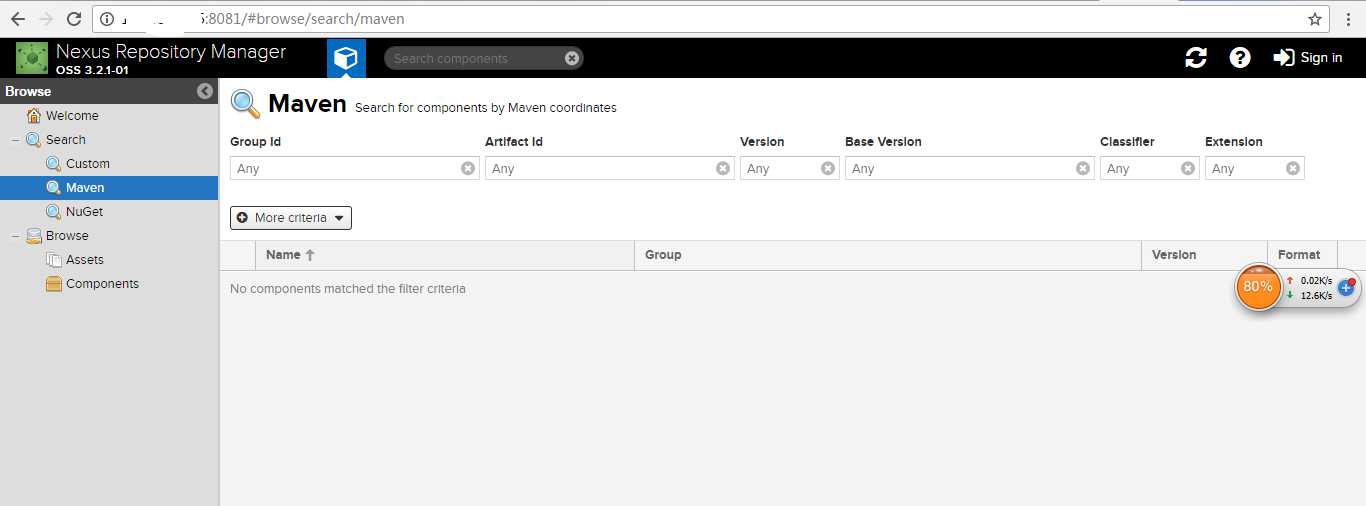The image size is (1366, 506).
Task: Collapse the Search tree node
Action: point(15,140)
